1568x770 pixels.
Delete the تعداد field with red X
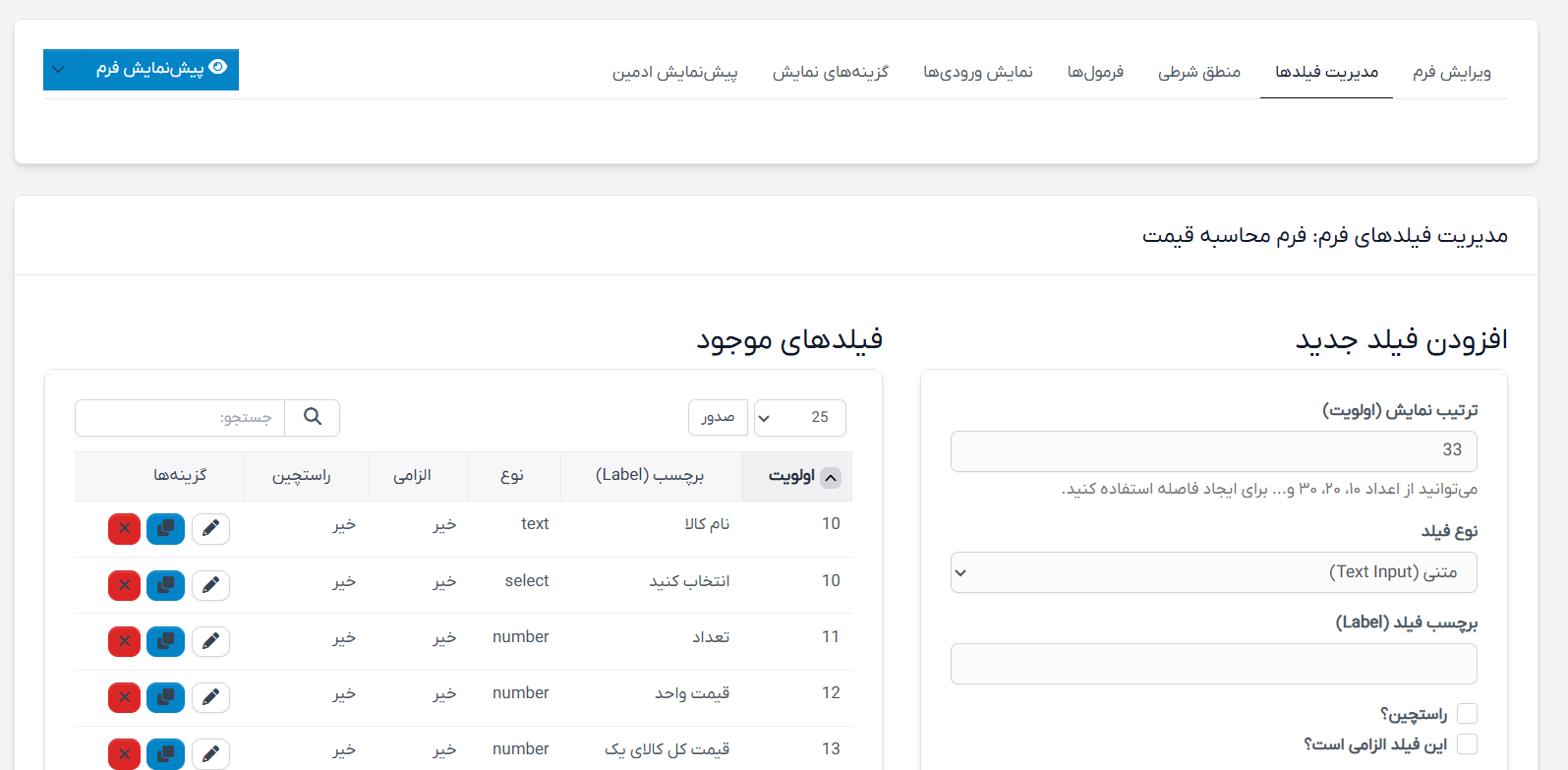point(125,641)
